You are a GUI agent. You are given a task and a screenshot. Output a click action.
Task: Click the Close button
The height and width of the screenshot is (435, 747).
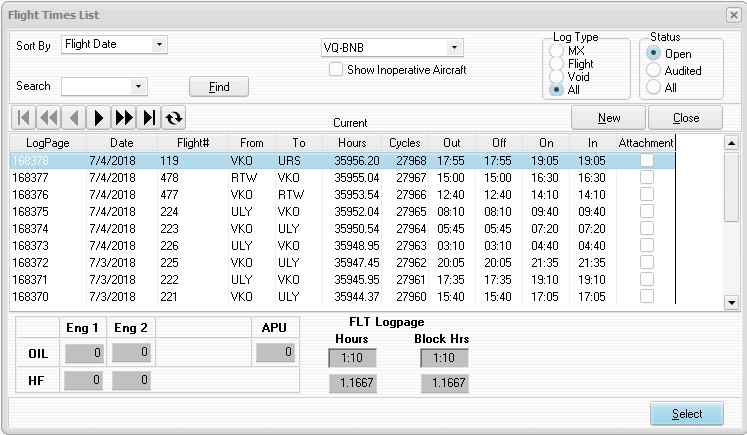coord(686,118)
